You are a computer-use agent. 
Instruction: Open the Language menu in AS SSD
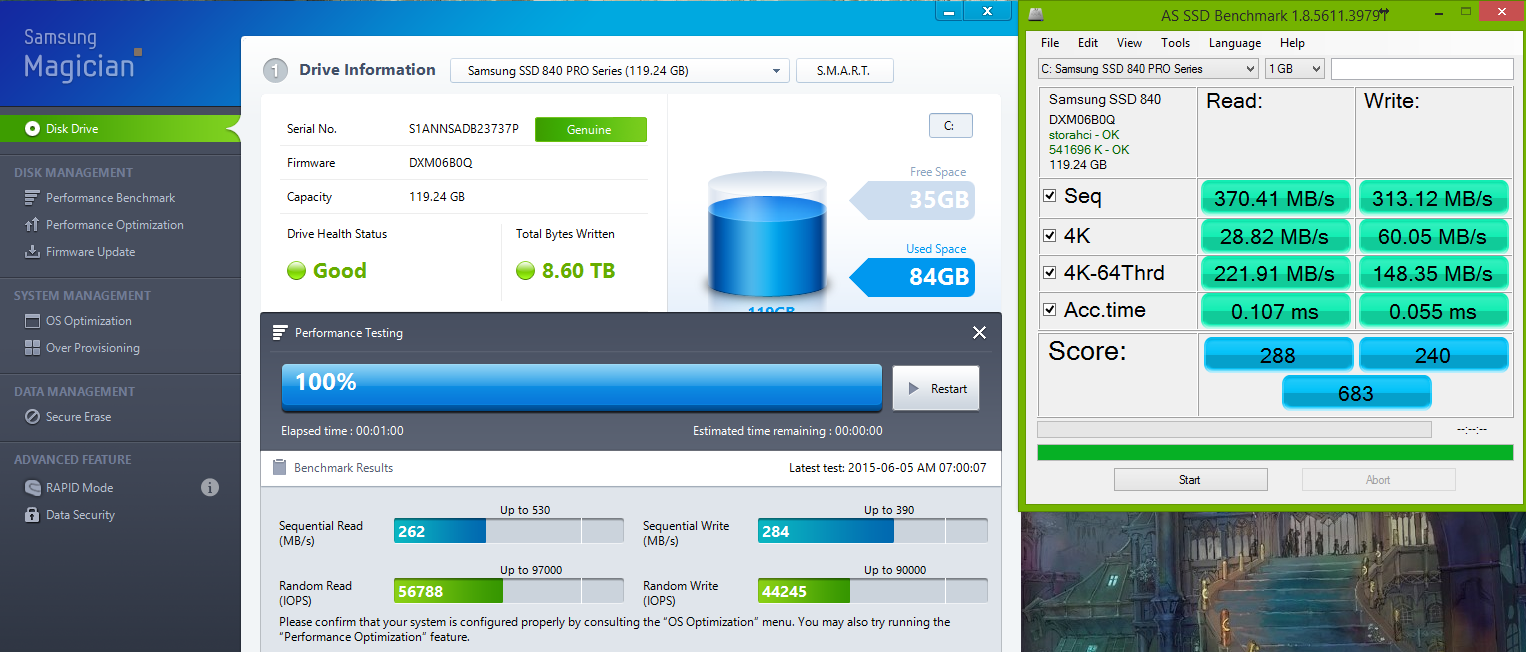click(x=1235, y=43)
